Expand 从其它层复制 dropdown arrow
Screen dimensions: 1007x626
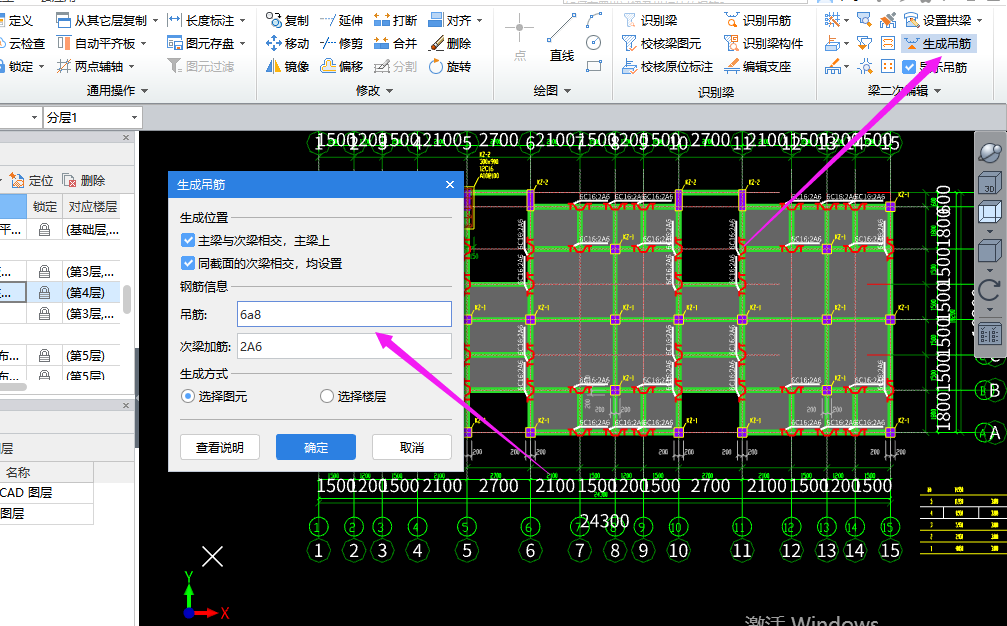(155, 21)
